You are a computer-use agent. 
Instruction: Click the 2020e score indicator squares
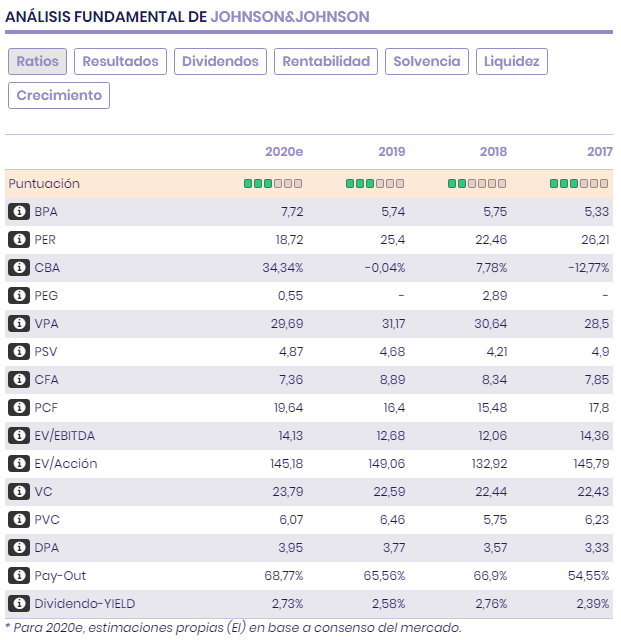tap(273, 184)
